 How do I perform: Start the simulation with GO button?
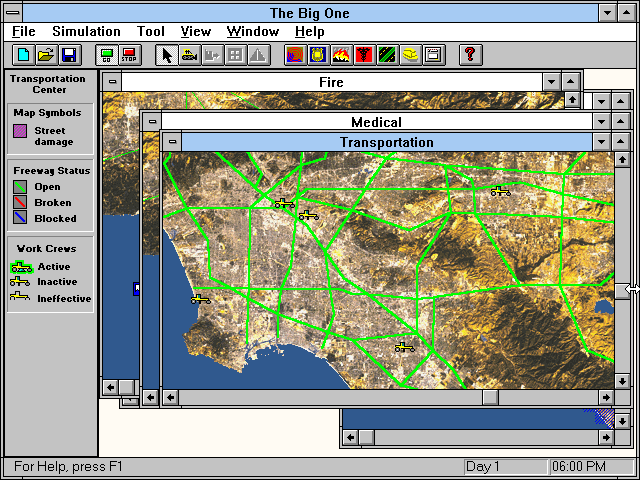107,55
